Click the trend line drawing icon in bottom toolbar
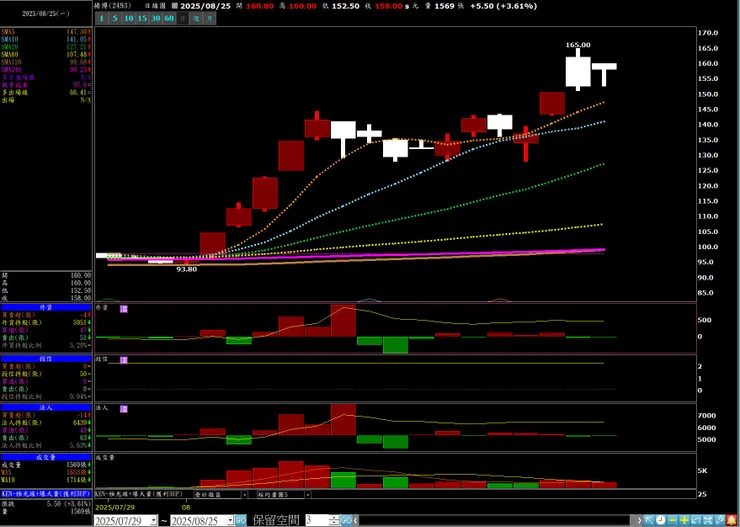740x527 pixels. (x=696, y=520)
